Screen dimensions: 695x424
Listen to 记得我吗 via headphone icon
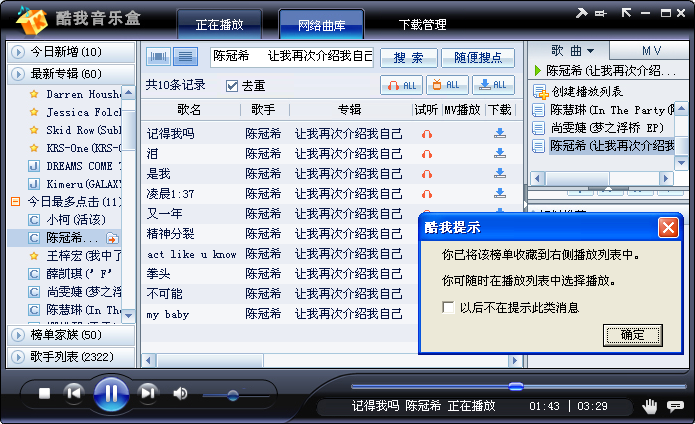click(x=427, y=134)
